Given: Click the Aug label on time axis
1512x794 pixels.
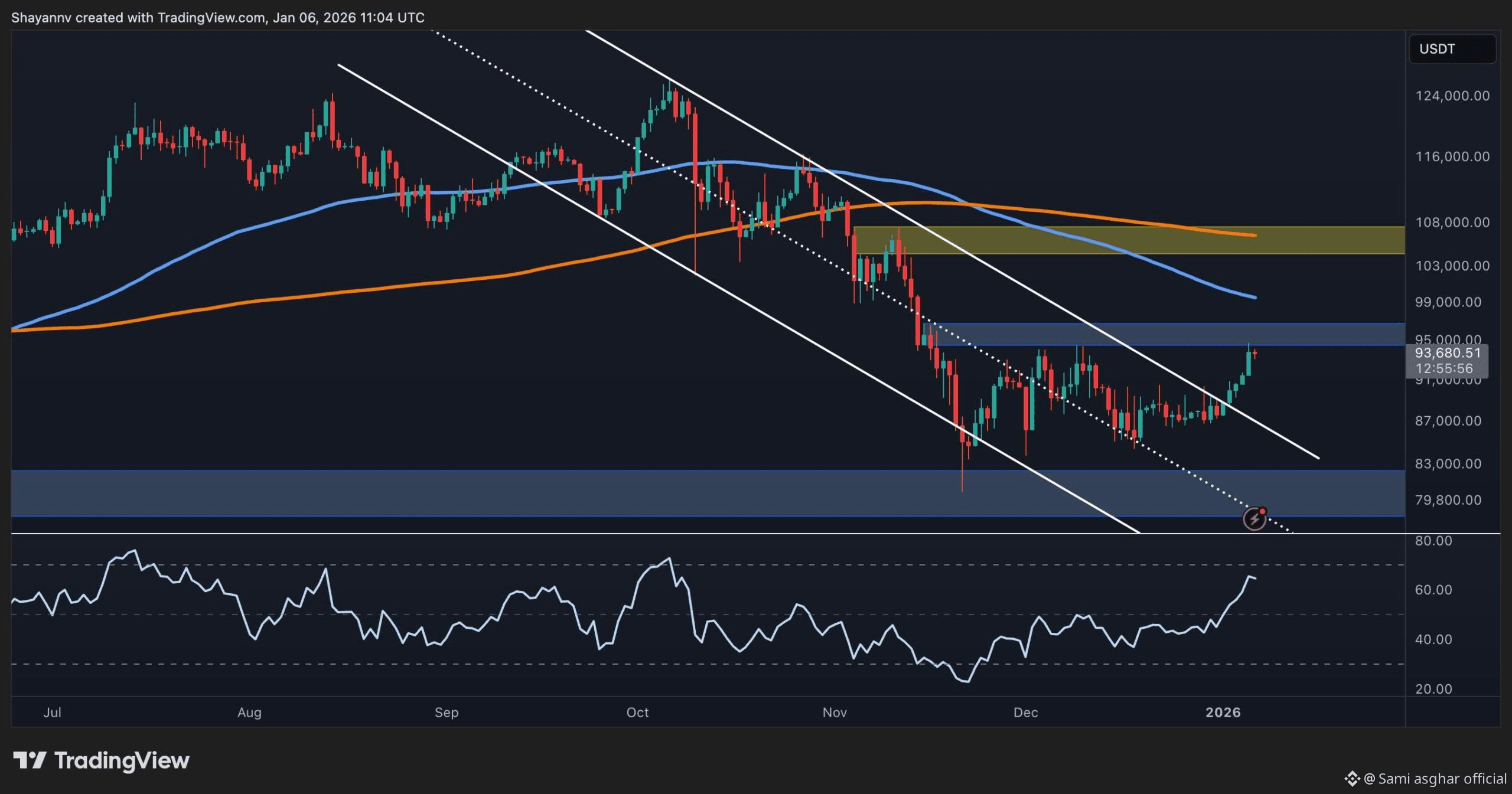Looking at the screenshot, I should (249, 713).
